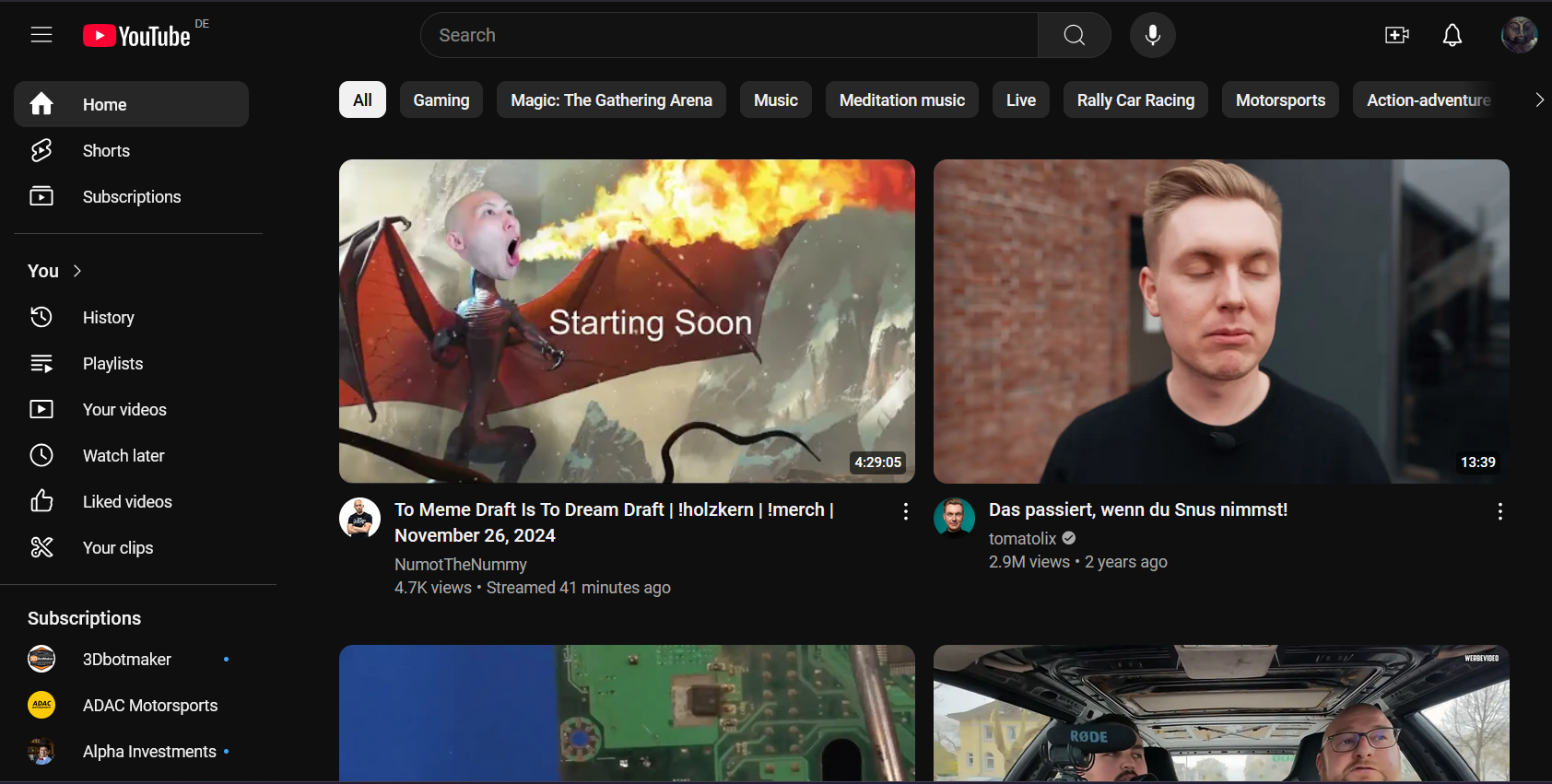Open the hamburger guide menu
1552x784 pixels.
pyautogui.click(x=41, y=35)
